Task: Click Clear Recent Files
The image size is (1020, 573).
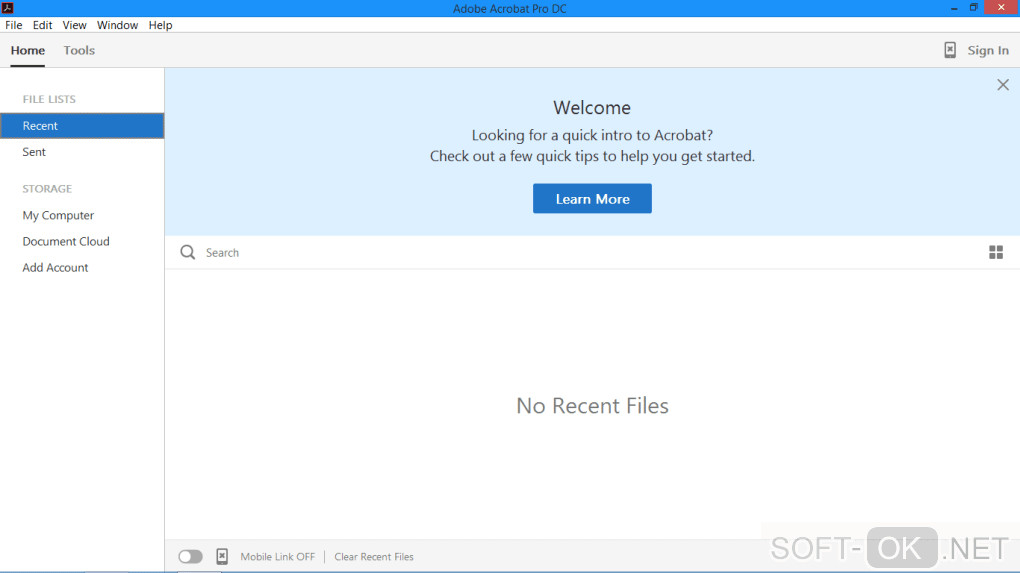Action: coord(374,557)
